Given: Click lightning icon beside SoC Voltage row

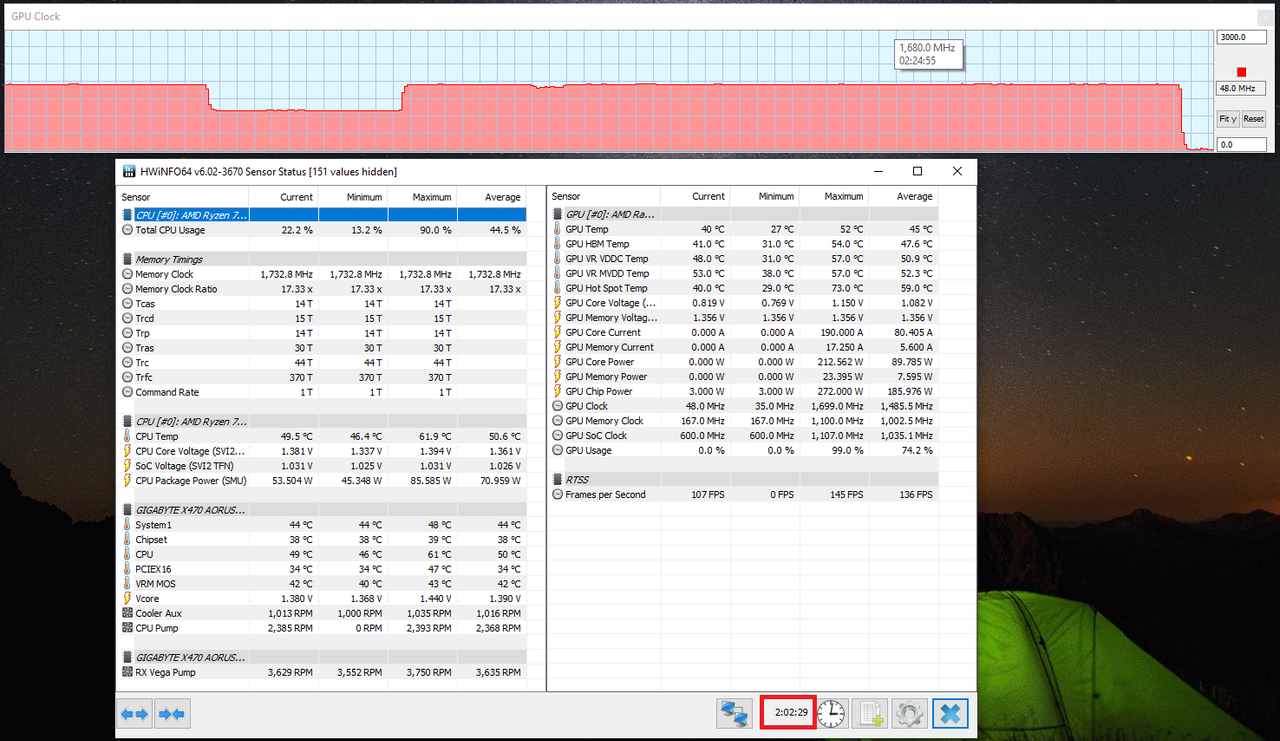Looking at the screenshot, I should coord(127,465).
